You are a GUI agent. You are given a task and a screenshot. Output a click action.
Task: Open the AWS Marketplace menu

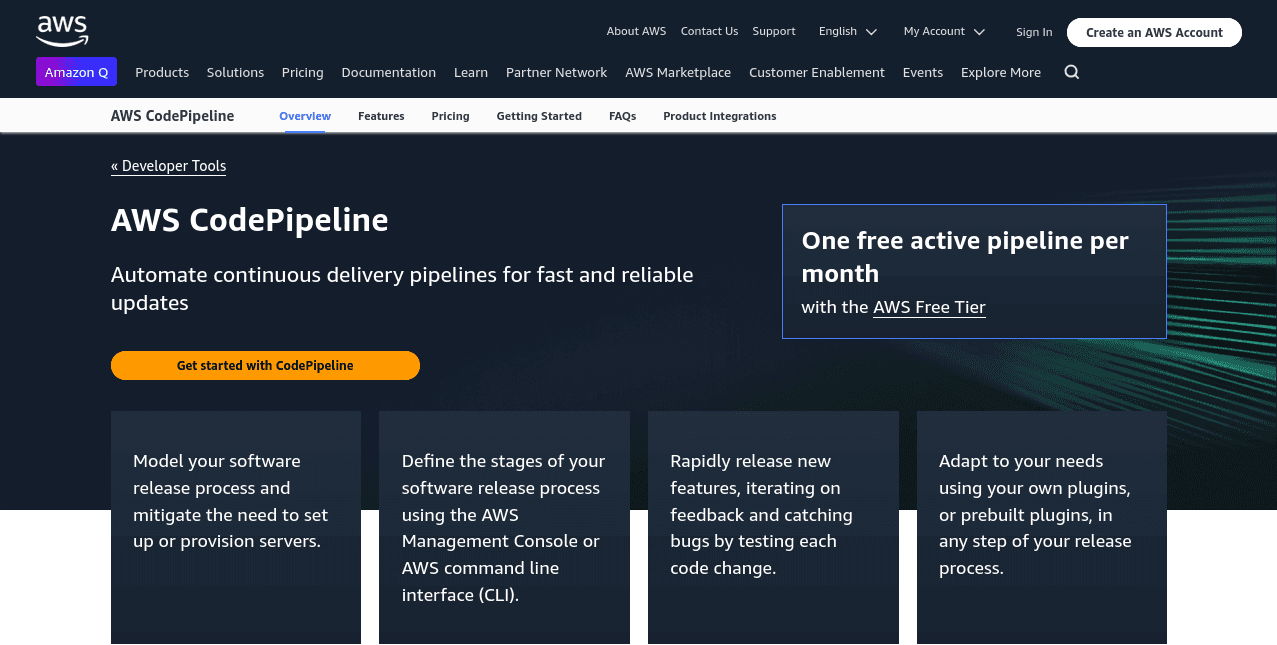pyautogui.click(x=678, y=72)
